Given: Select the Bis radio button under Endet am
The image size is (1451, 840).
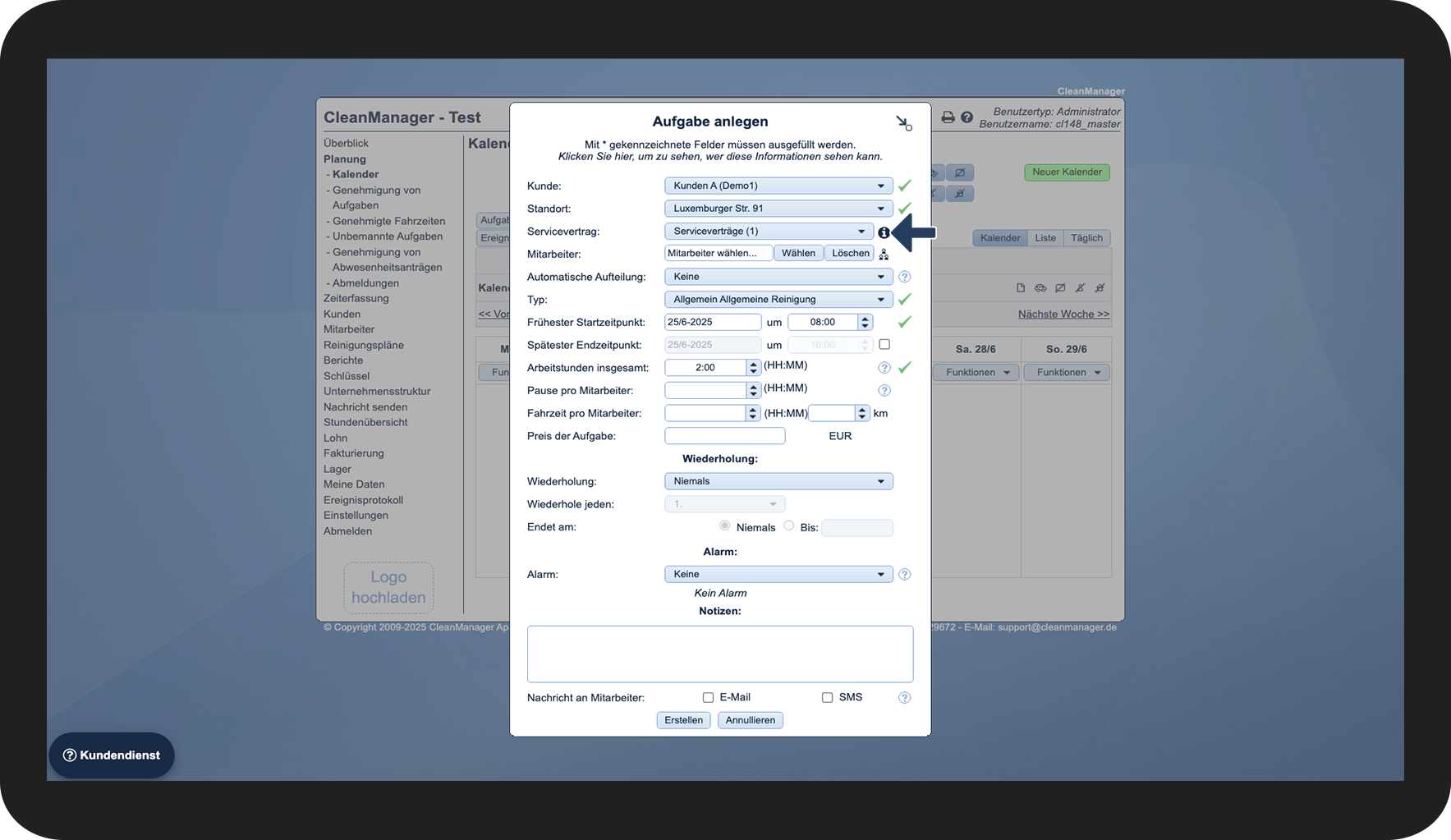Looking at the screenshot, I should (788, 526).
